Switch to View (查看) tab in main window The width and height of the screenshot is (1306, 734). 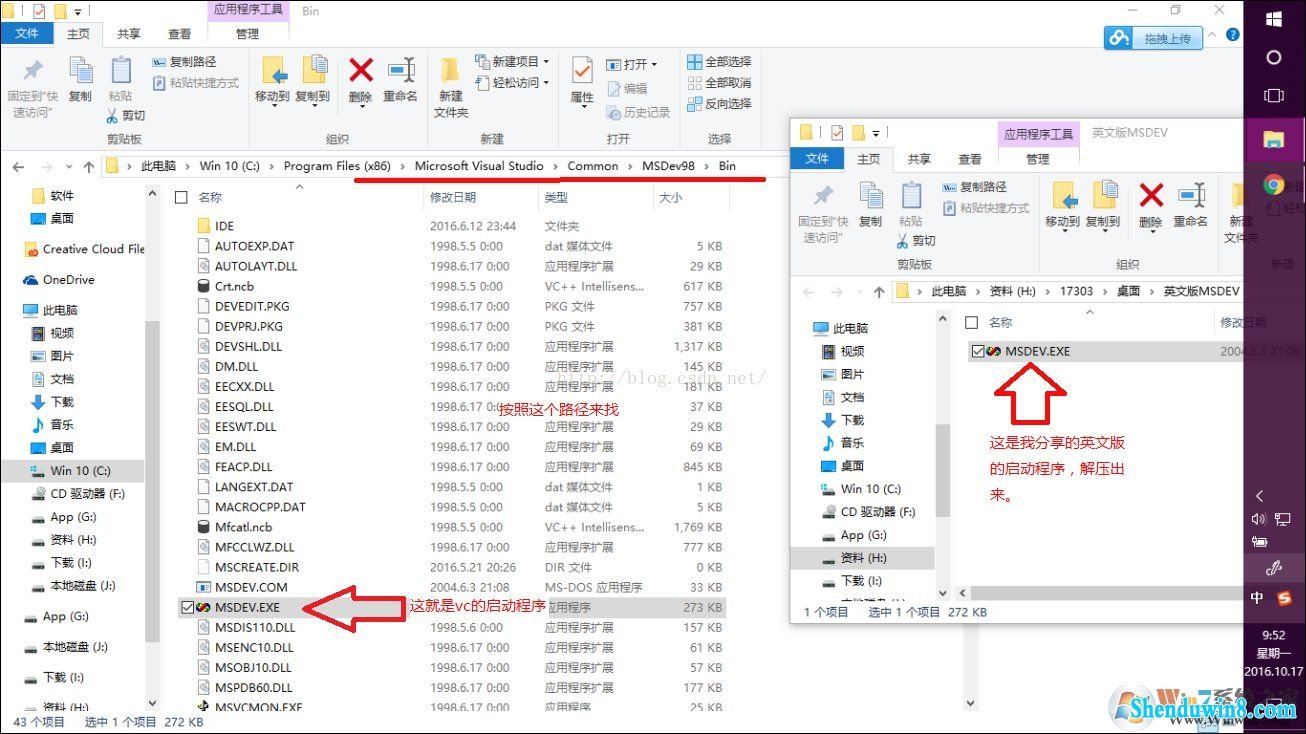(180, 33)
